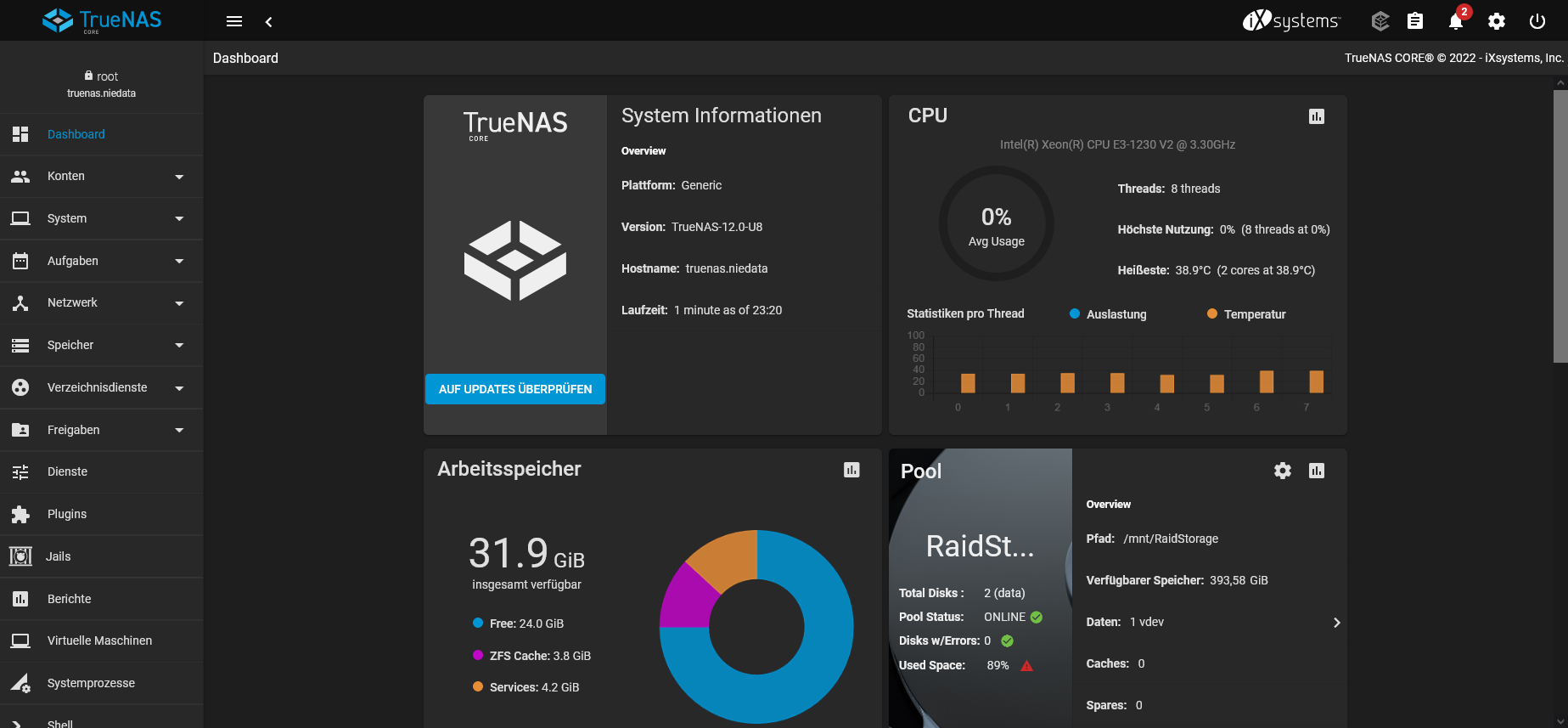This screenshot has width=1568, height=728.
Task: Click the page vertical scrollbar thumb
Action: (x=1560, y=226)
